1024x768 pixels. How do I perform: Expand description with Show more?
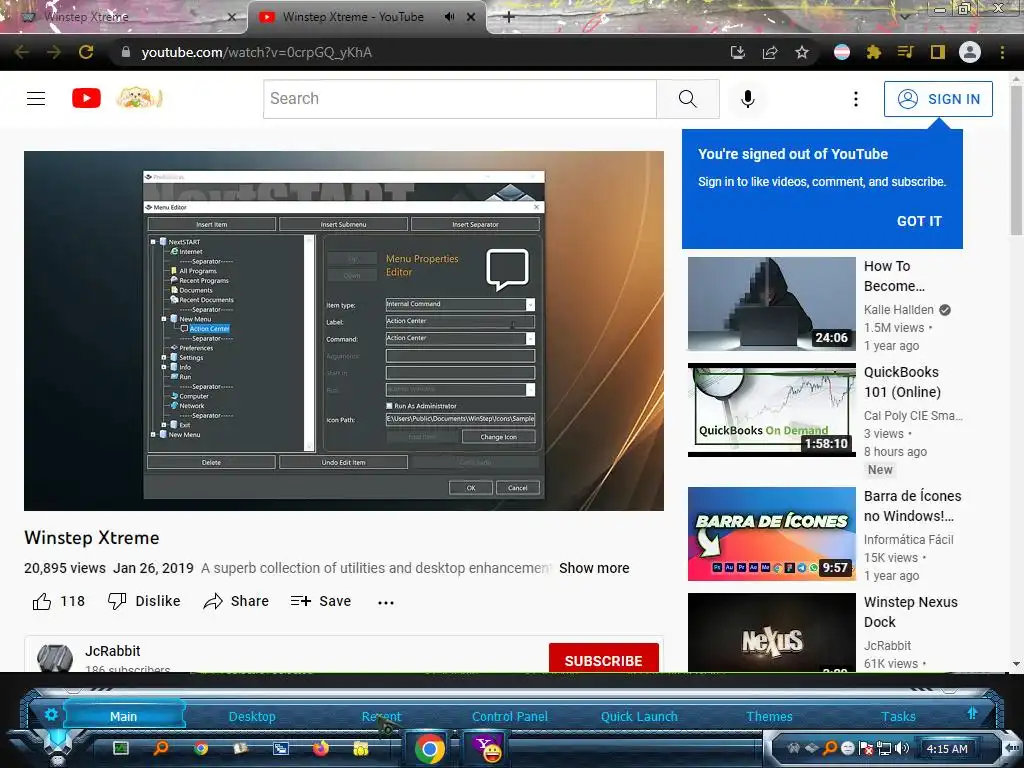point(594,568)
